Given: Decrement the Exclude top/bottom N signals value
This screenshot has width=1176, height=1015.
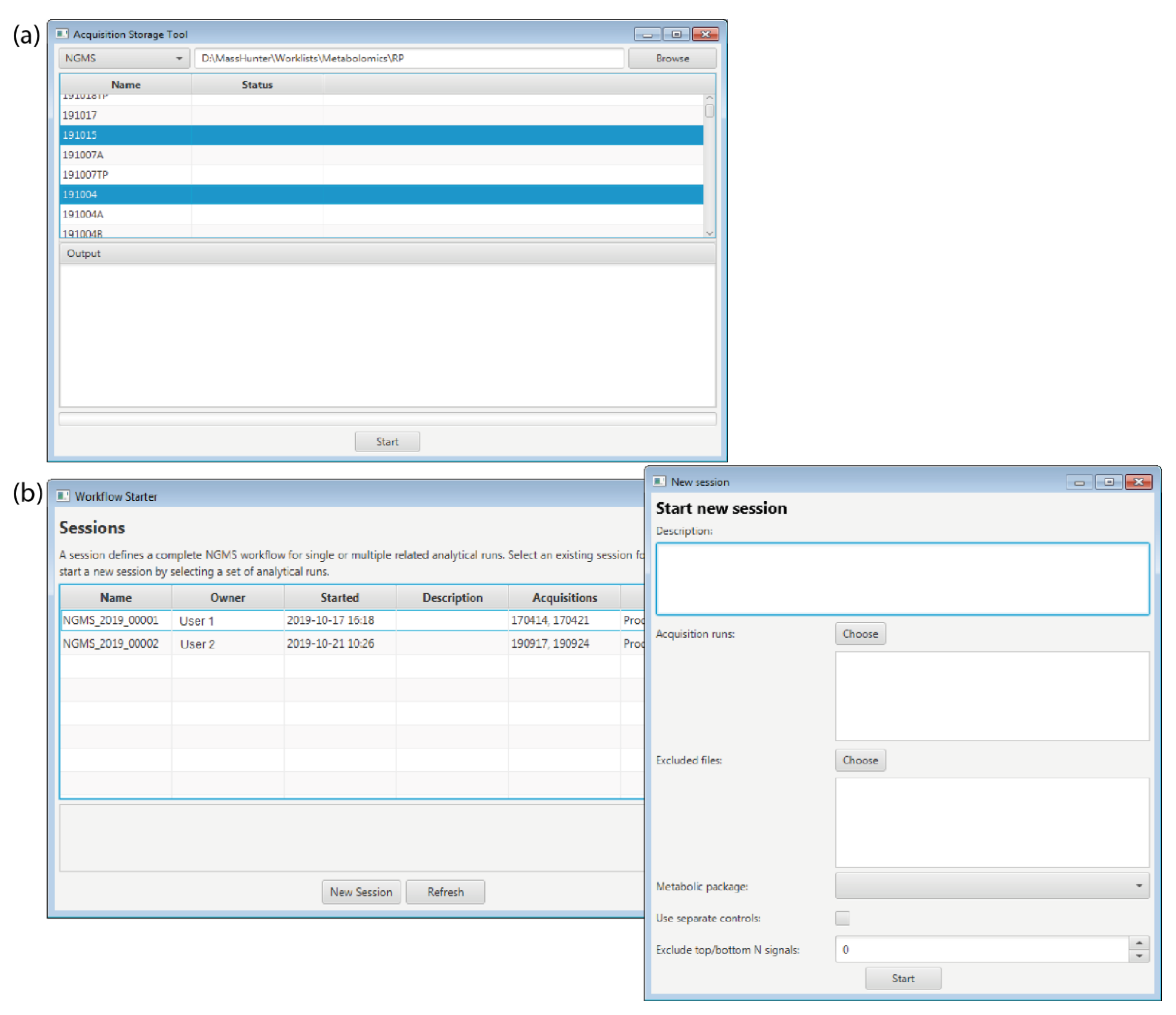Looking at the screenshot, I should 1139,956.
